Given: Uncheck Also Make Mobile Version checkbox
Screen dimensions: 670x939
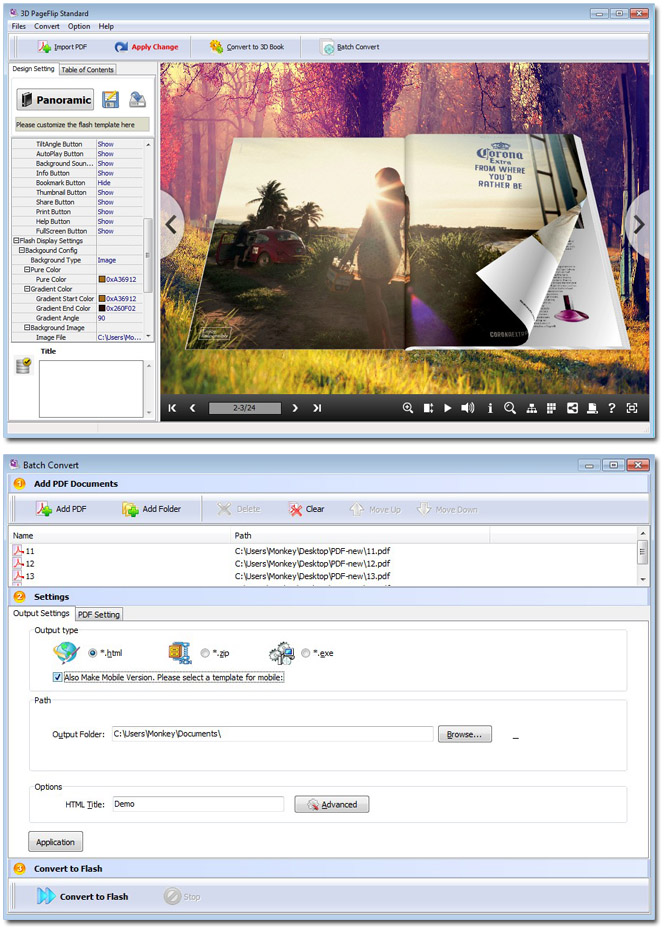Looking at the screenshot, I should click(x=57, y=677).
